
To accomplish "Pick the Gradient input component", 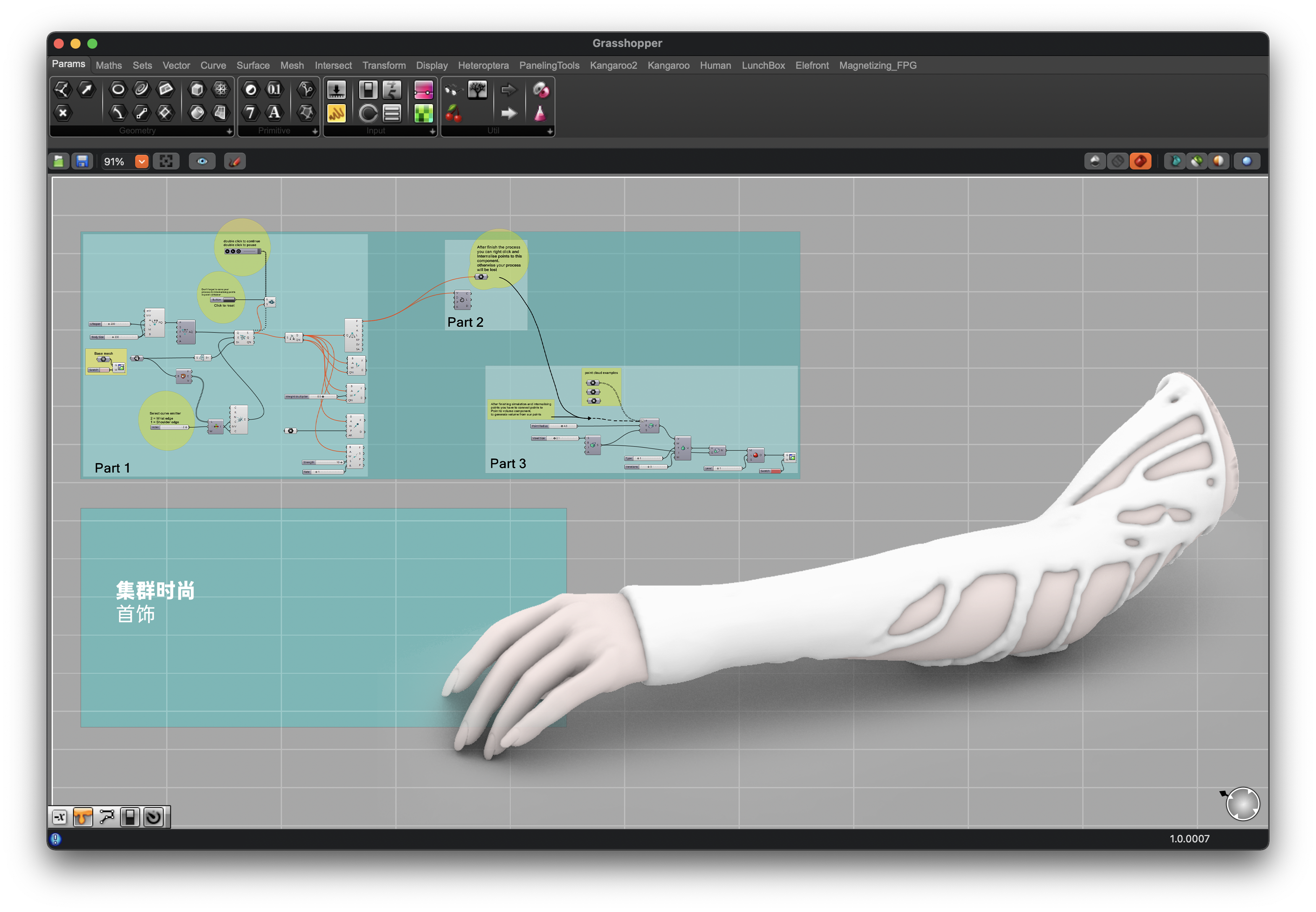I will 423,90.
